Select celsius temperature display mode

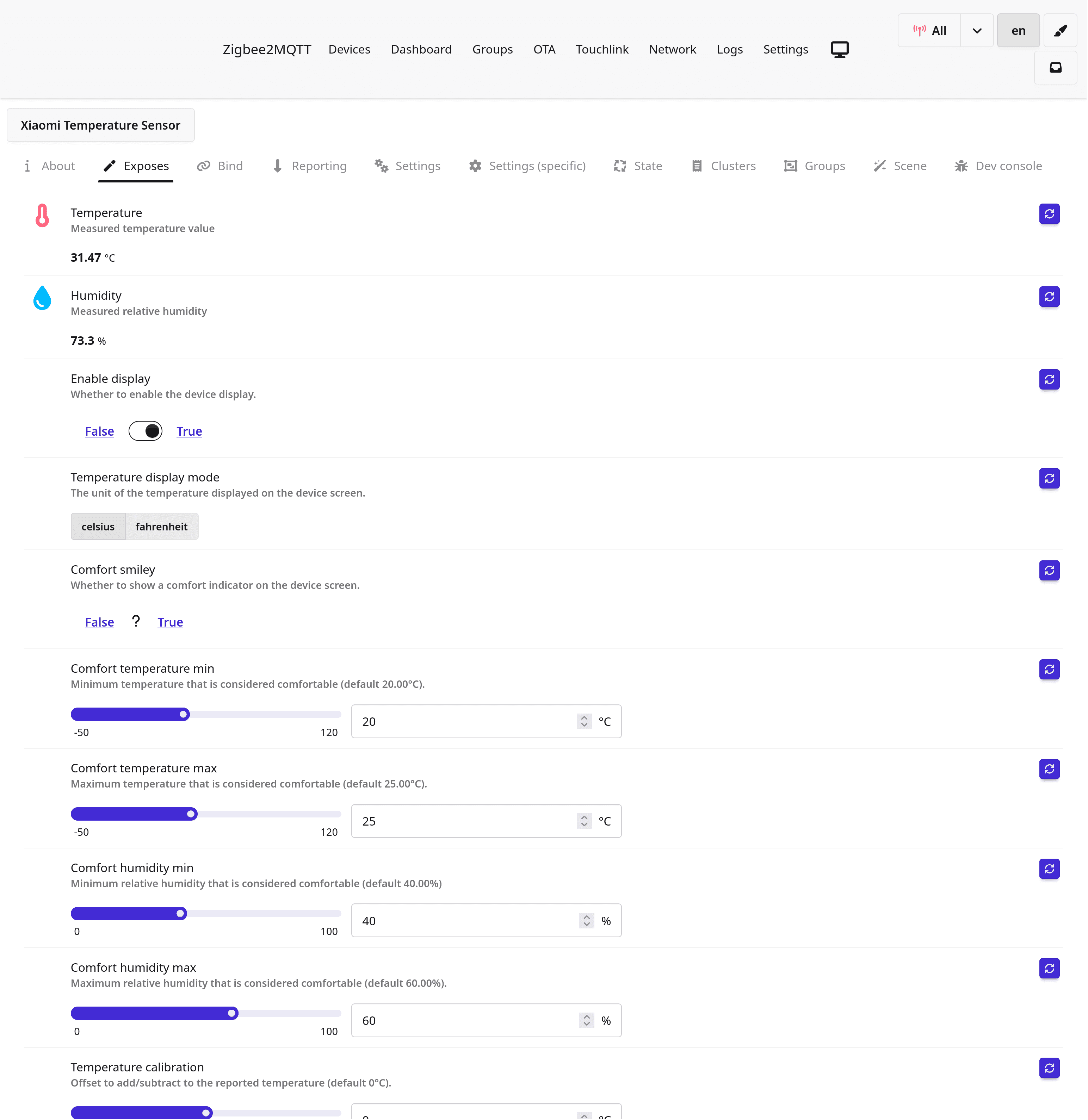(x=98, y=526)
